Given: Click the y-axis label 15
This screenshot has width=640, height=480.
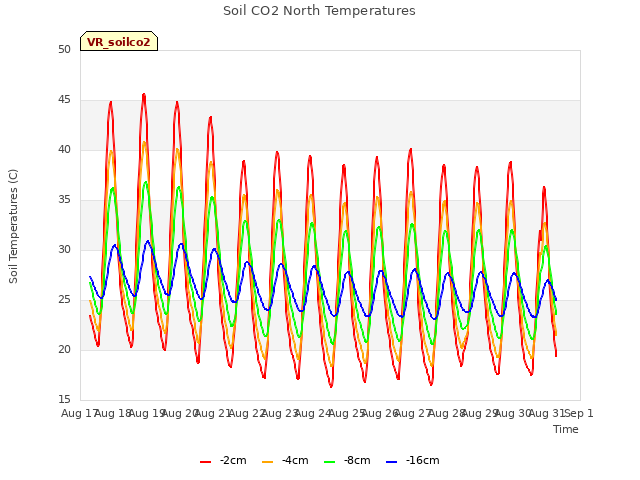Looking at the screenshot, I should (64, 399).
